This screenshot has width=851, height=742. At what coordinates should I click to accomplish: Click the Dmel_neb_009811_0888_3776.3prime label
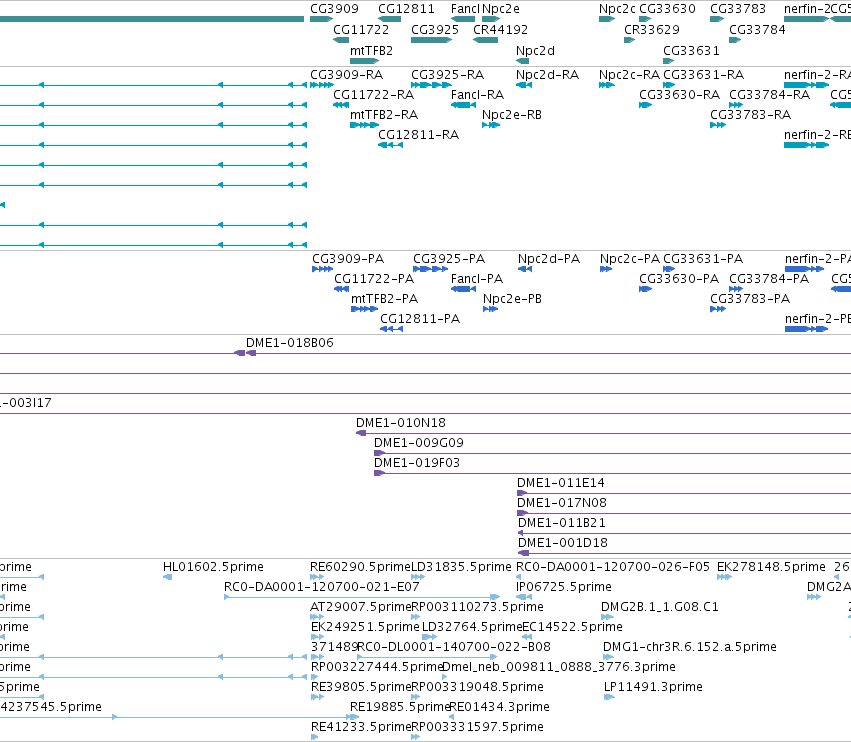tap(559, 667)
